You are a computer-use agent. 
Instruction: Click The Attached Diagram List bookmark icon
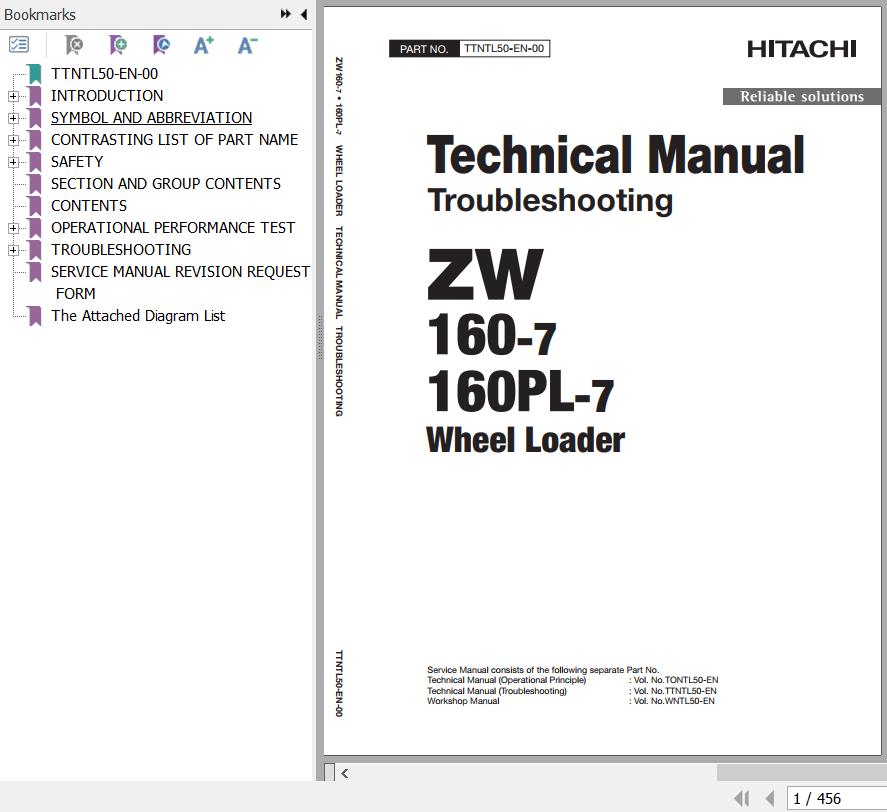point(35,316)
